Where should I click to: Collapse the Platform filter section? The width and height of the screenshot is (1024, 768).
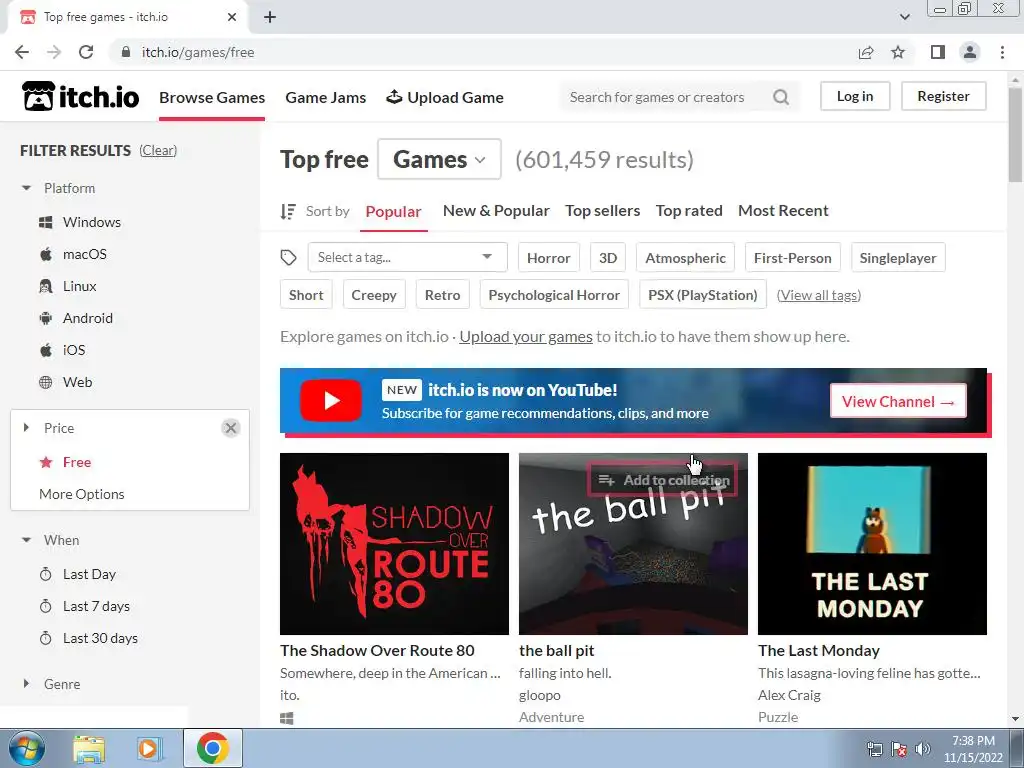click(x=26, y=188)
